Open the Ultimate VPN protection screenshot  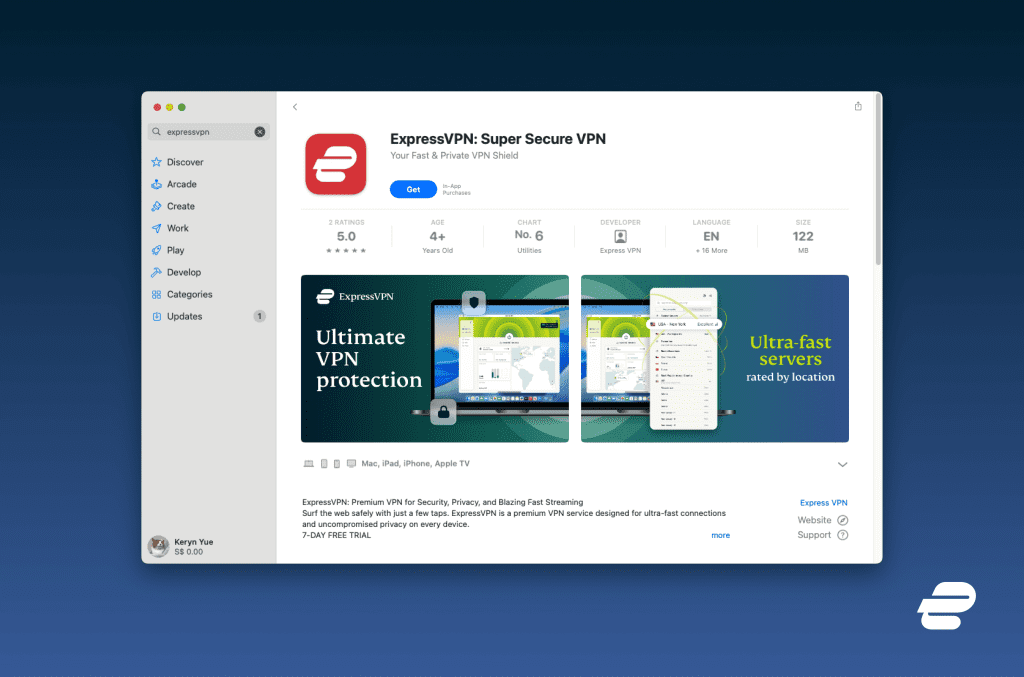click(434, 358)
